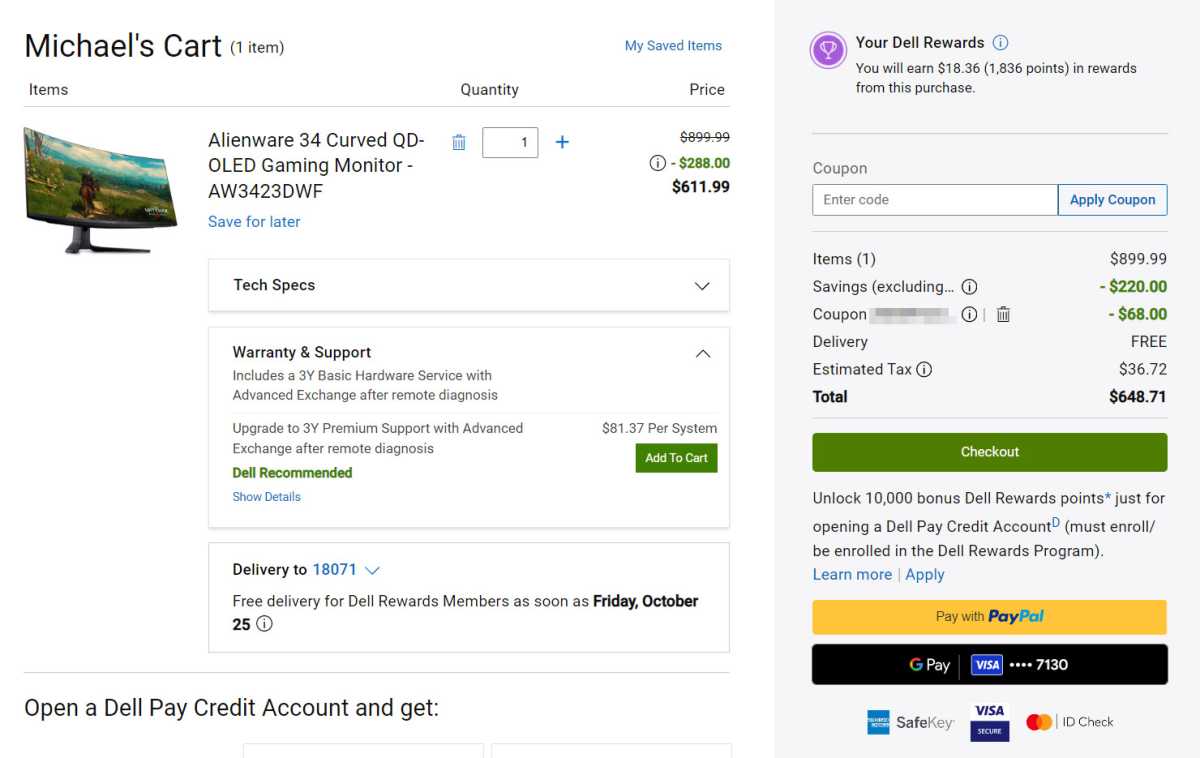Show info icon beside applied coupon
This screenshot has width=1200, height=758.
pyautogui.click(x=969, y=314)
